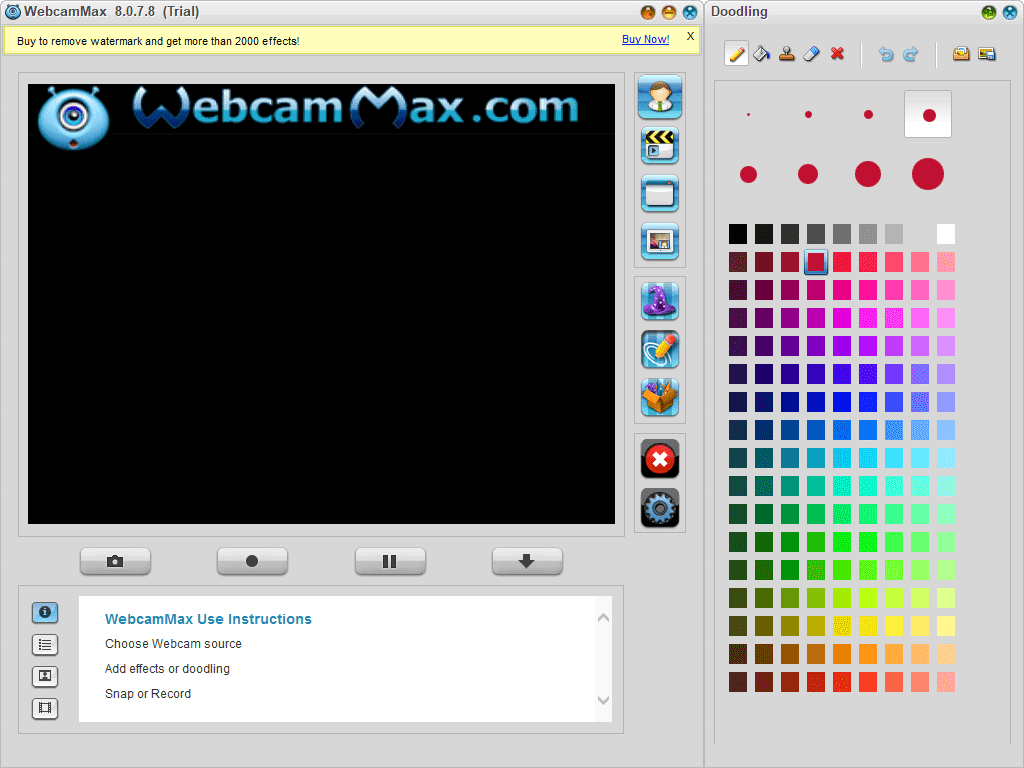Choose the second smallest brush size
Image resolution: width=1024 pixels, height=768 pixels.
(808, 115)
